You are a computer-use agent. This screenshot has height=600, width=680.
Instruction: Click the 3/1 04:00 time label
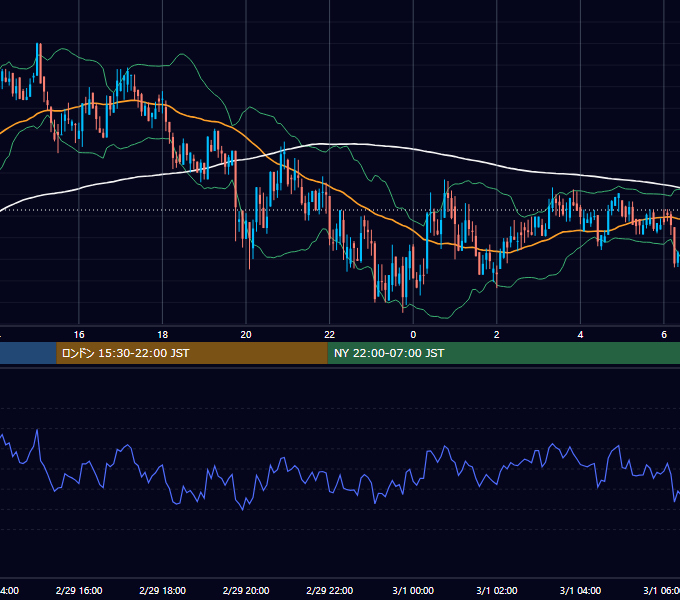580,590
